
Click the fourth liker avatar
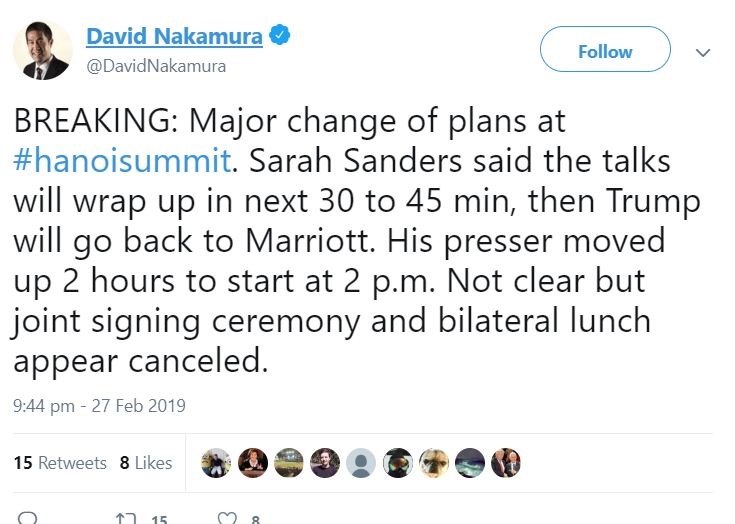pyautogui.click(x=325, y=462)
